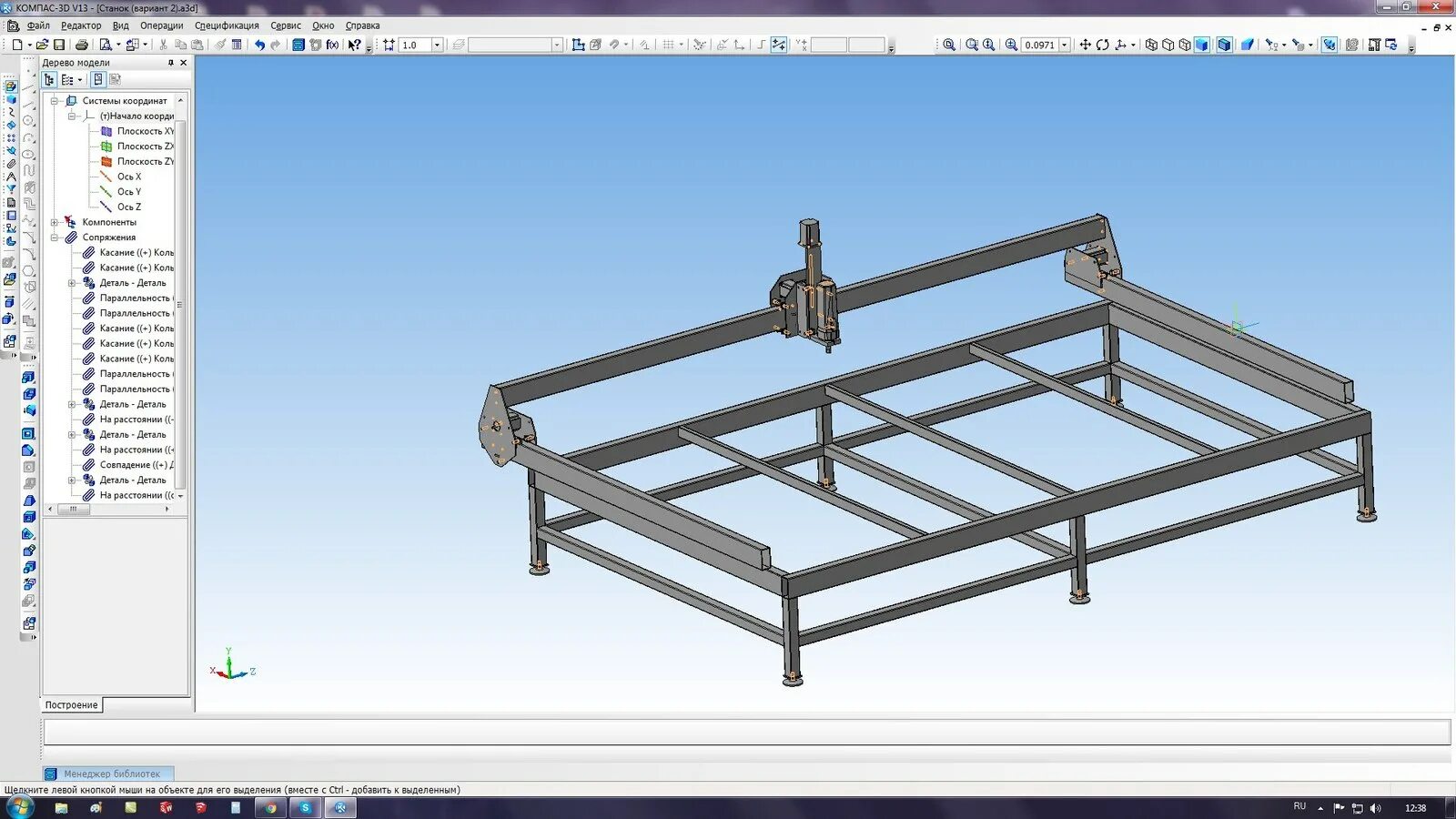Open the filter funnel tool in left toolbar

(x=11, y=189)
